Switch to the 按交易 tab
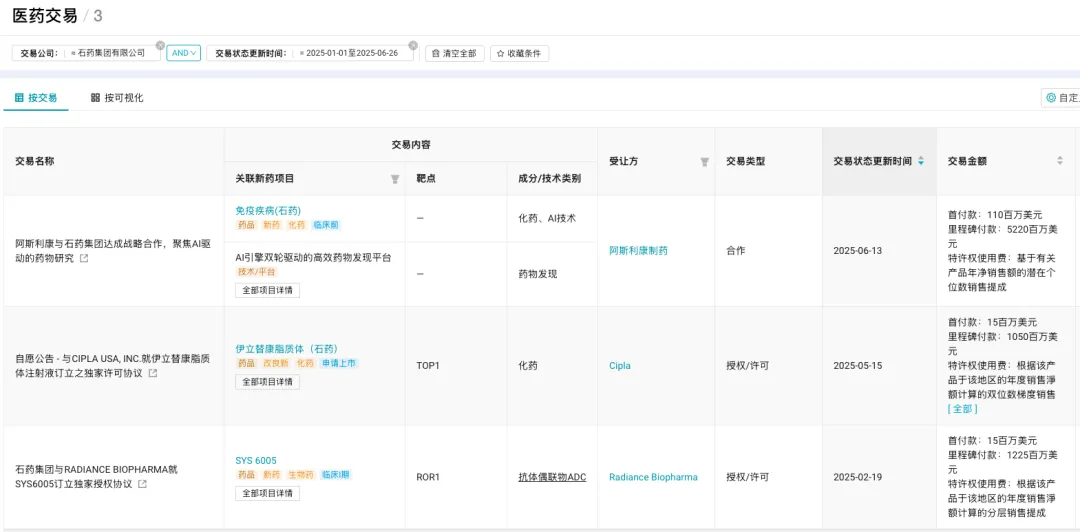Screen dimensions: 1080x532 (x=36, y=98)
